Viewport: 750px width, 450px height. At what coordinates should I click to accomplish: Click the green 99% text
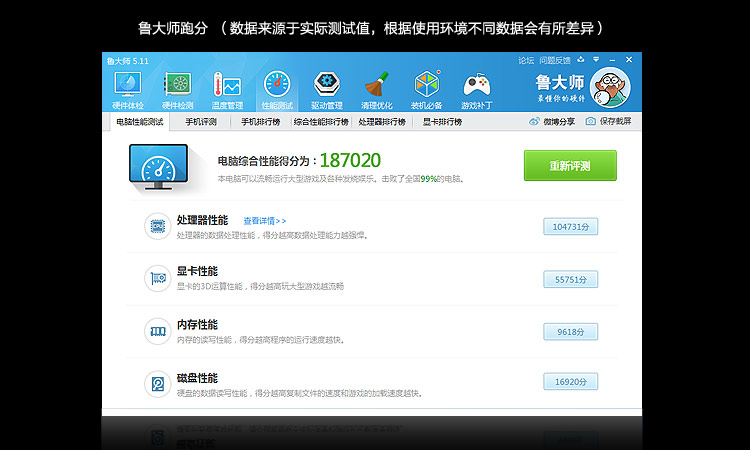(x=429, y=179)
